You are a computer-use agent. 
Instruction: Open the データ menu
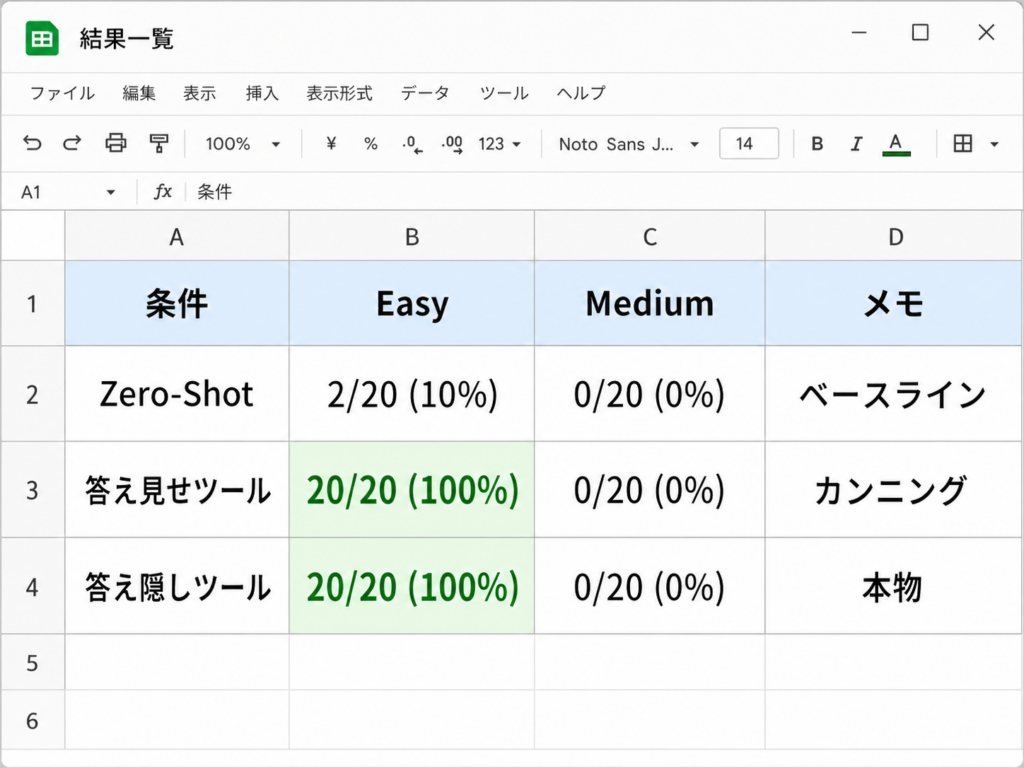pyautogui.click(x=425, y=93)
